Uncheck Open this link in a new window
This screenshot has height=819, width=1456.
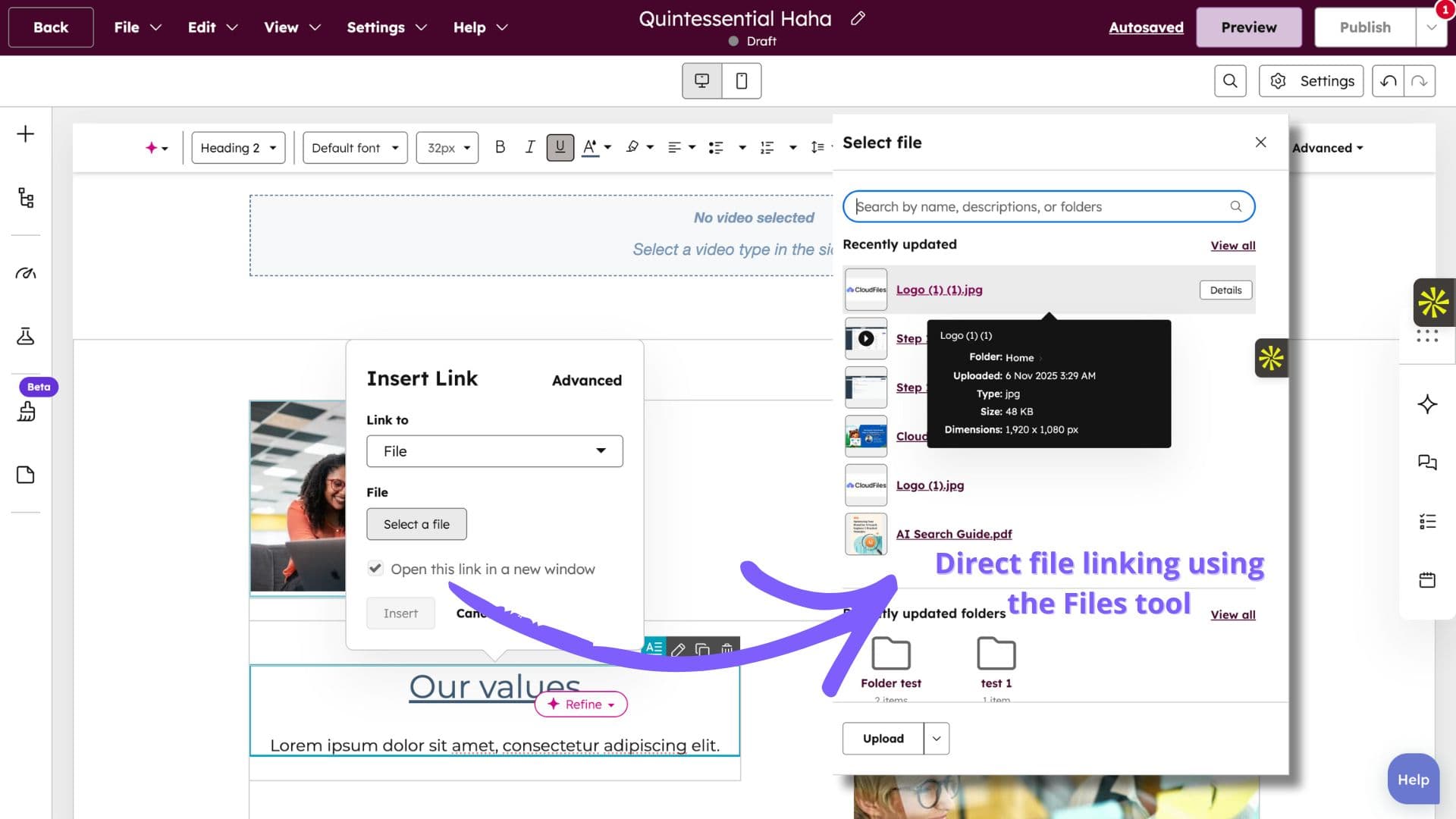[375, 568]
